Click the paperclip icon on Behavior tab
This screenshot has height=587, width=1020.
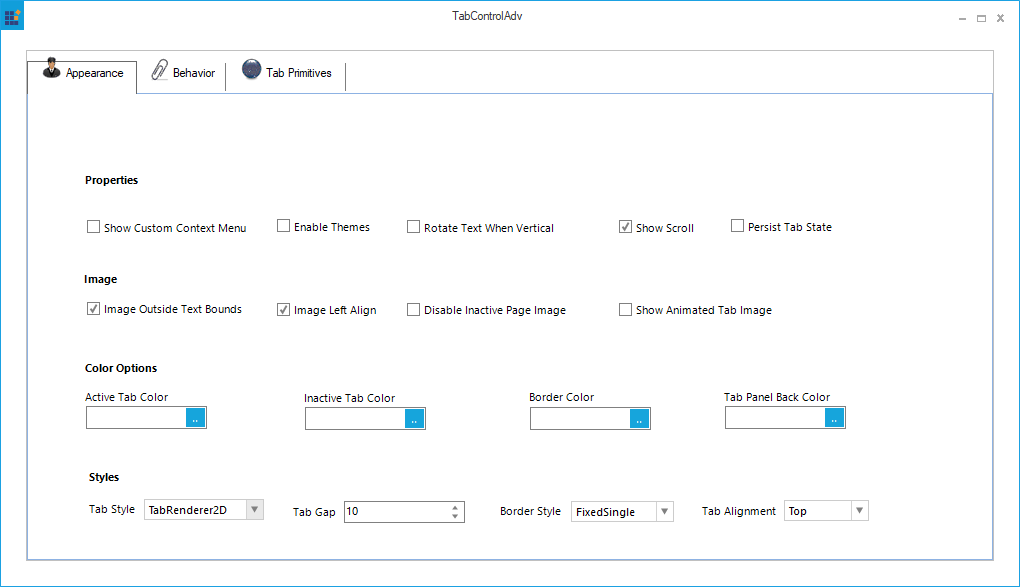pos(159,70)
